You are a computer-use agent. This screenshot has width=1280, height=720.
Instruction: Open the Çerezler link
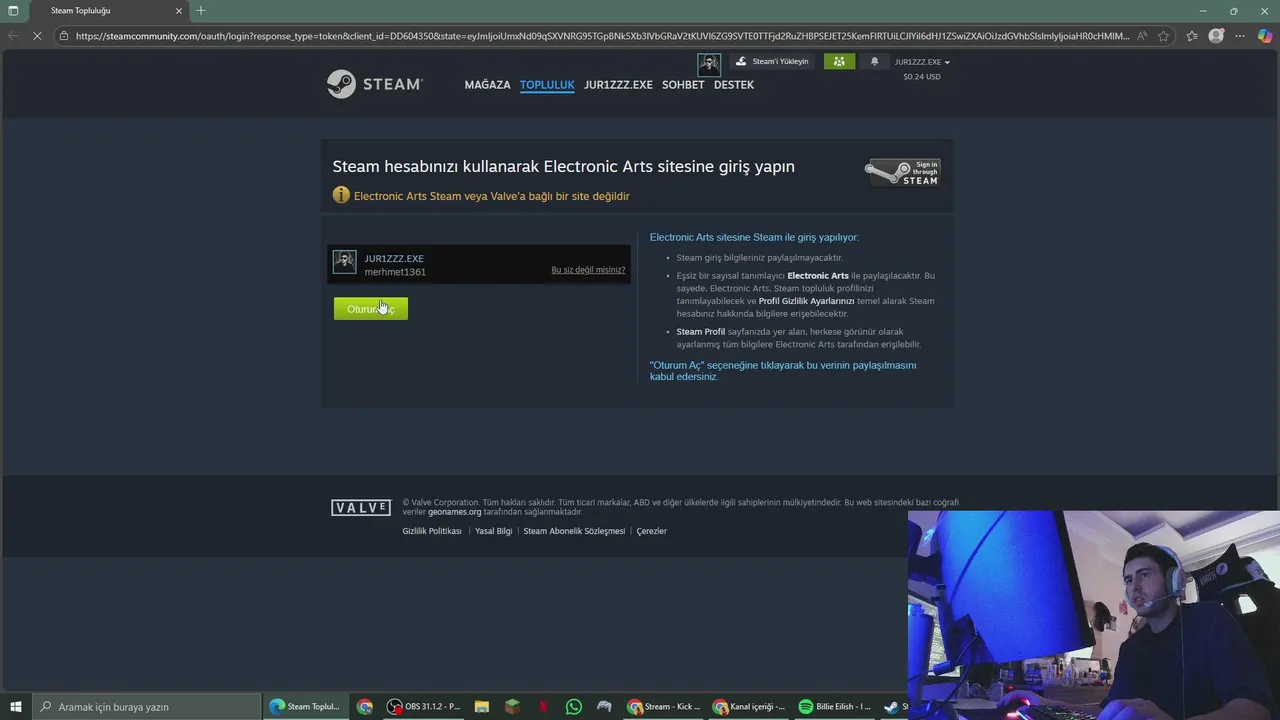[x=652, y=531]
